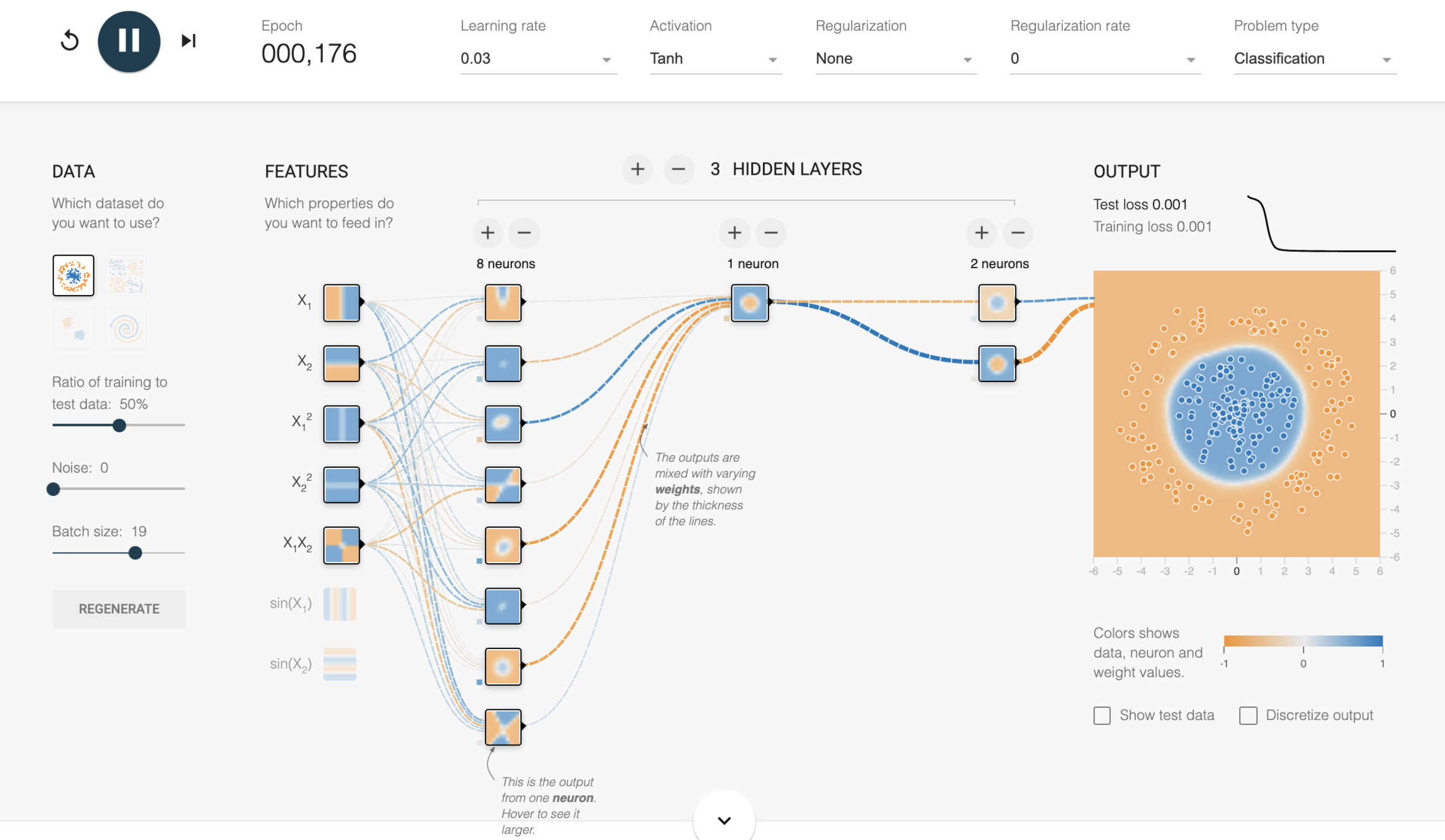Open the Activation dropdown showing Tanh

(714, 58)
